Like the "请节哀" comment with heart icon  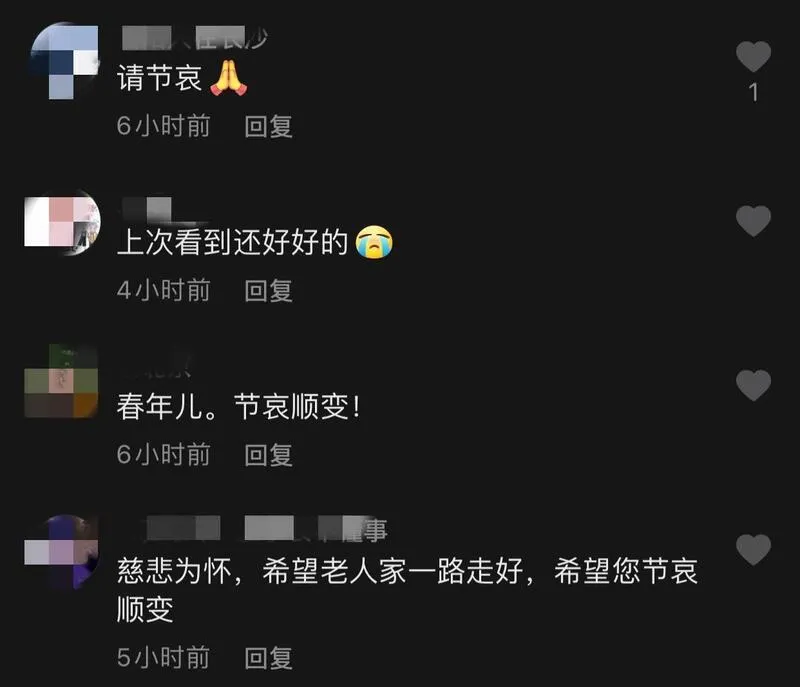click(x=753, y=56)
